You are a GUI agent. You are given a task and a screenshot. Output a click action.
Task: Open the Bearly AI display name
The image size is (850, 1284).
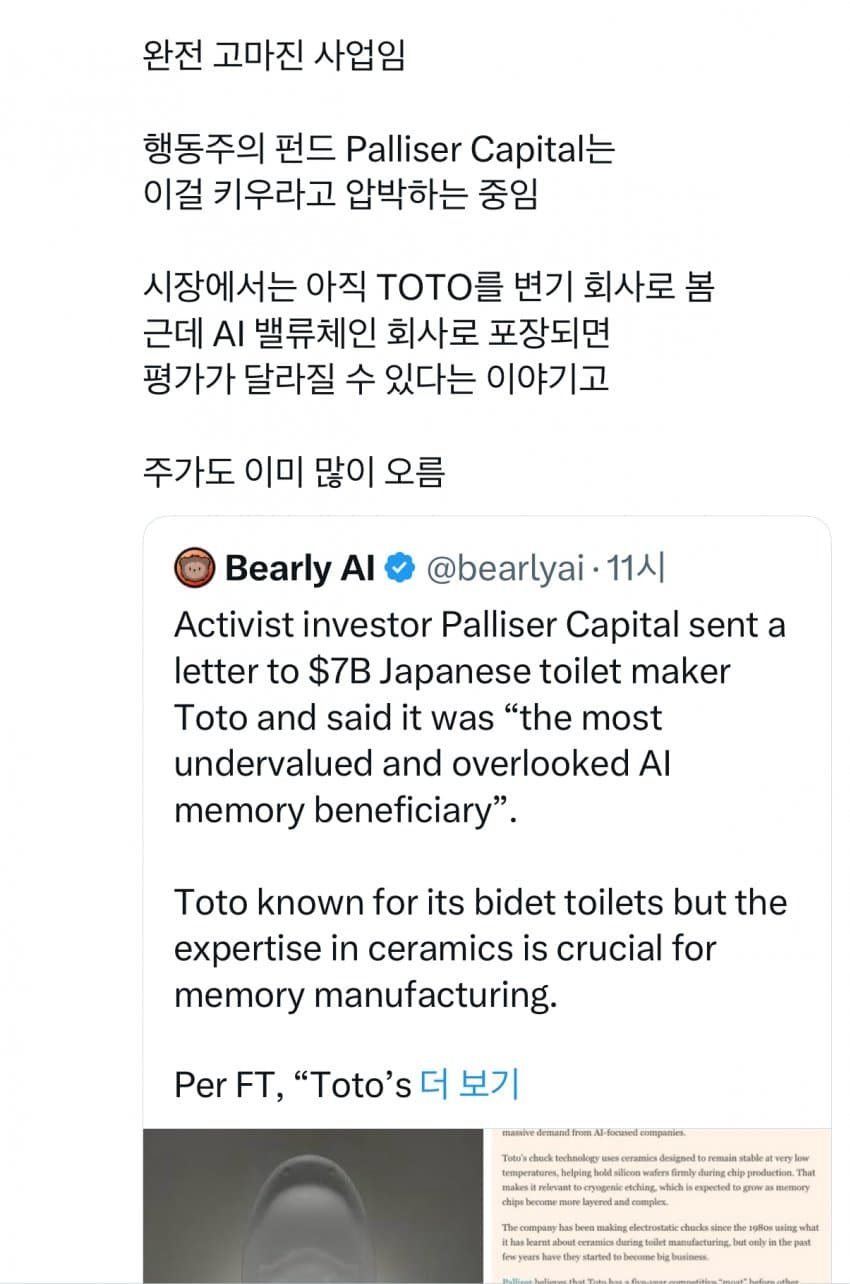point(300,568)
